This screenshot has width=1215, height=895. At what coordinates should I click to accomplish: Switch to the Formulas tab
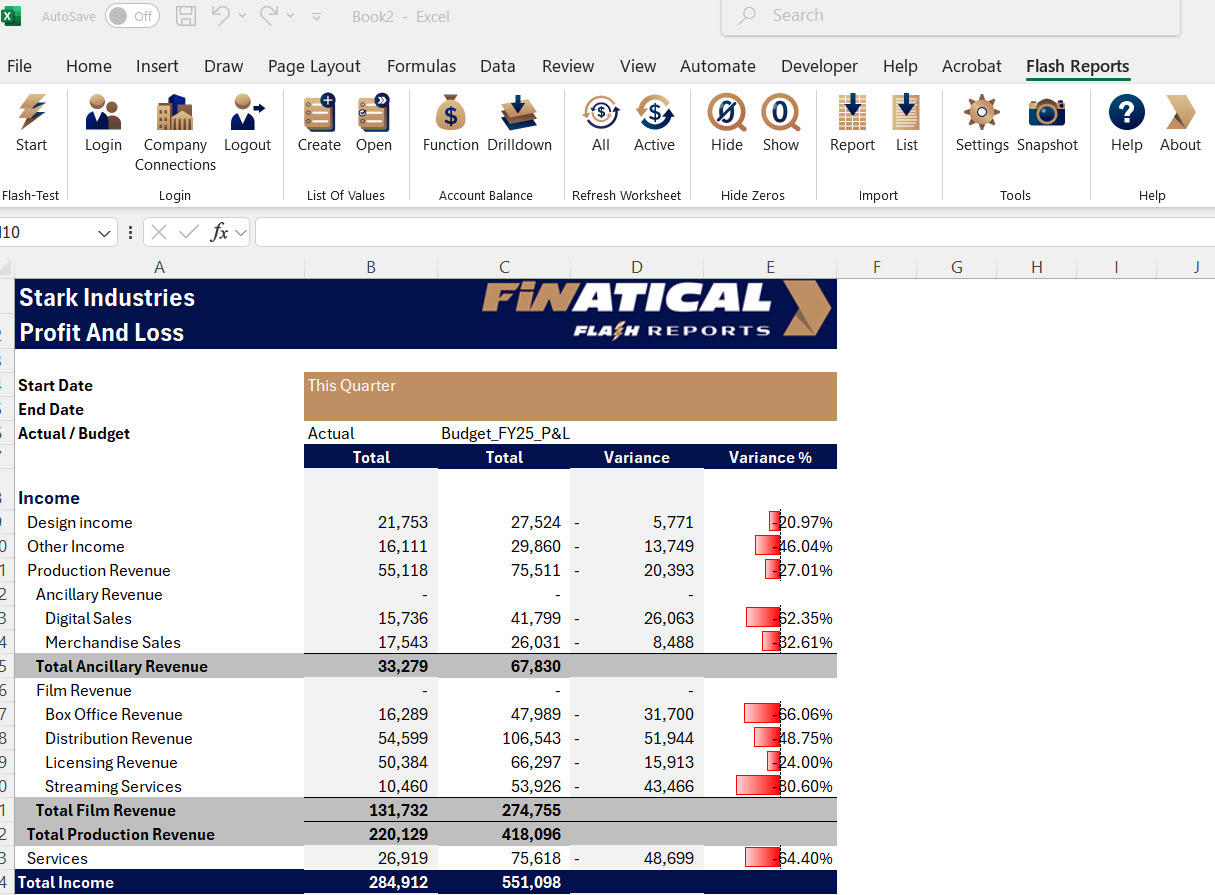coord(421,66)
